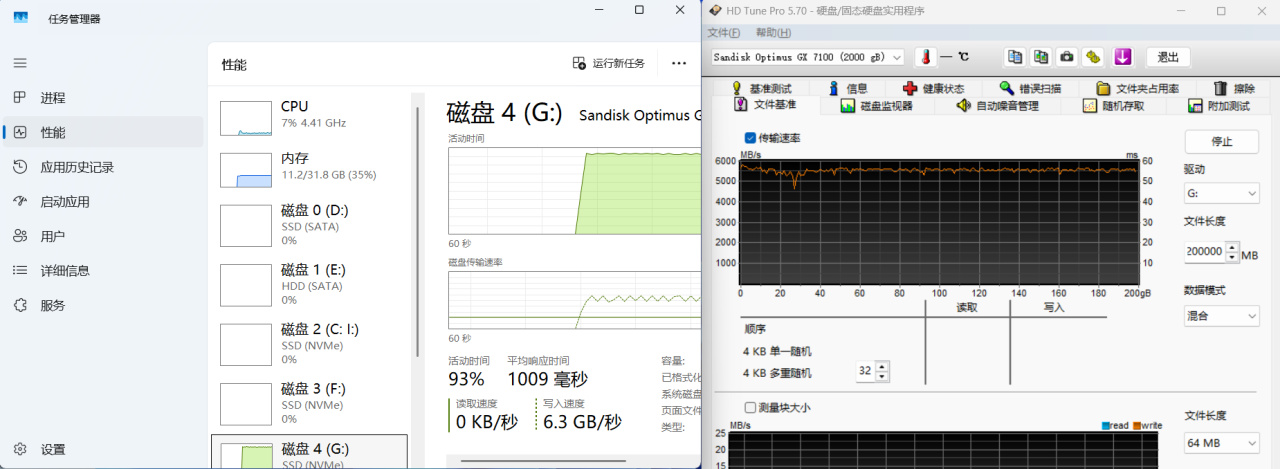This screenshot has height=469, width=1280.
Task: Click the 6.3 GB/秒 write speed value
Action: (x=582, y=421)
